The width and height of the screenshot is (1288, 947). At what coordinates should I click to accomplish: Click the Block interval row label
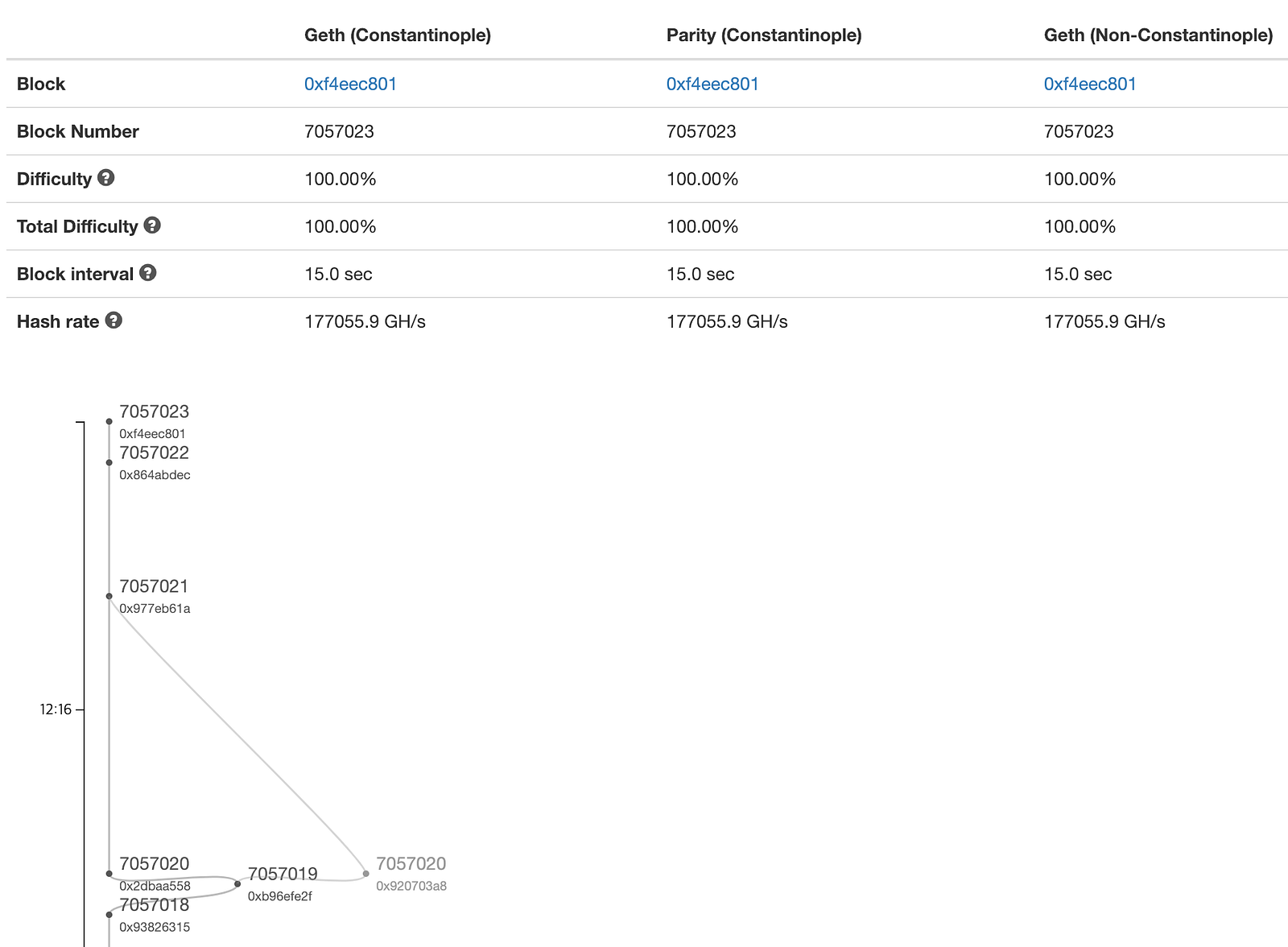click(75, 274)
